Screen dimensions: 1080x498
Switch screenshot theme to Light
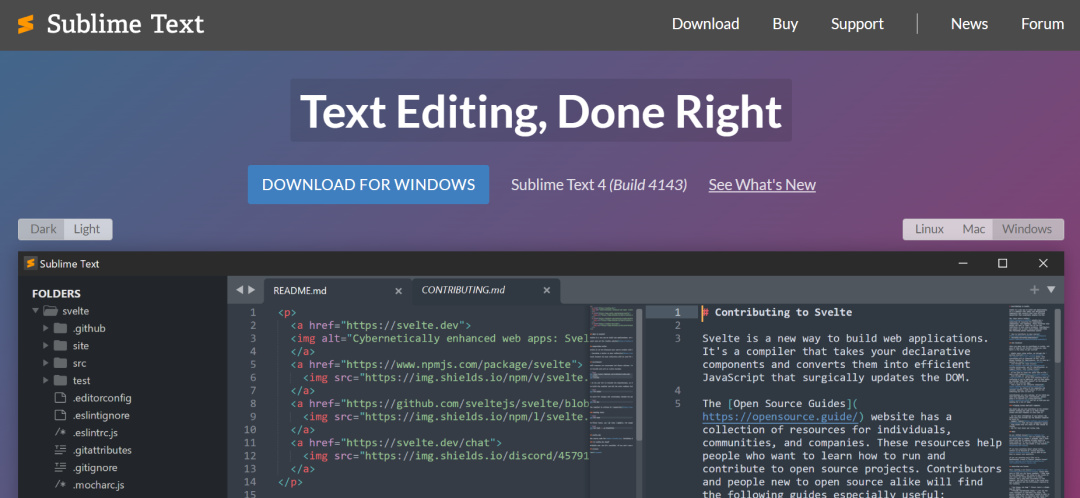[x=87, y=229]
